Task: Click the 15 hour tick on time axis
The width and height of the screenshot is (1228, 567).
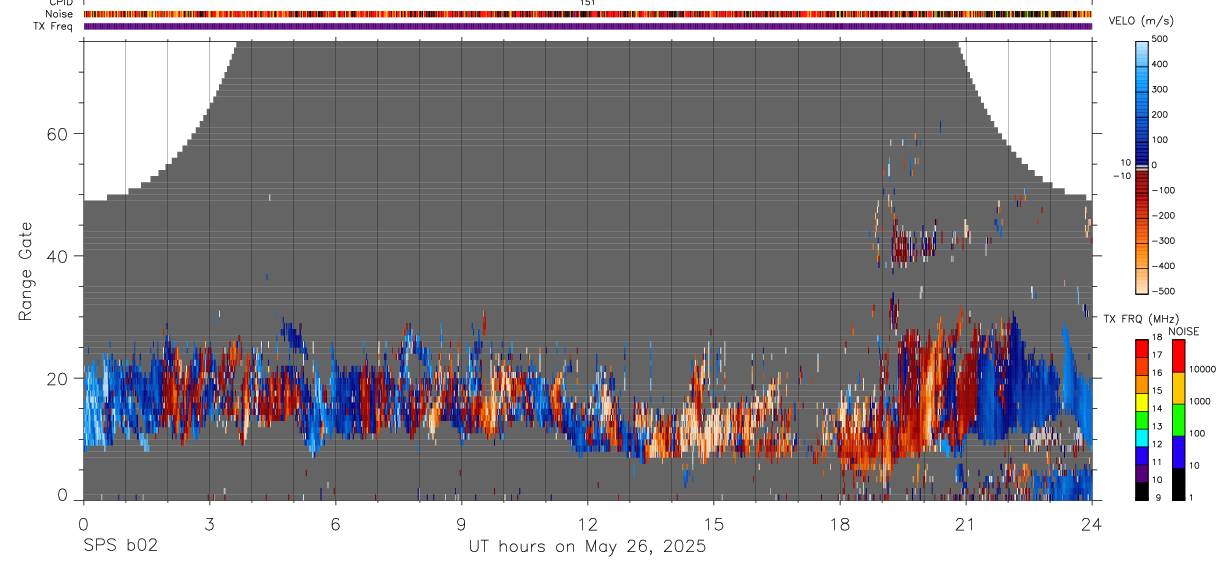Action: tap(714, 524)
